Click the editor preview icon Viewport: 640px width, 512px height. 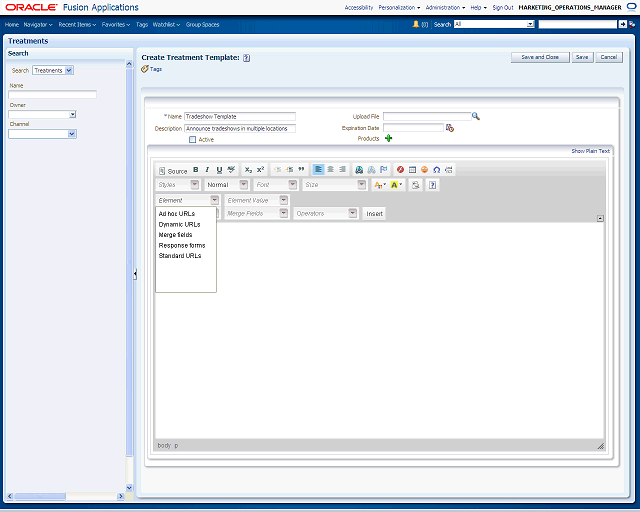(416, 185)
